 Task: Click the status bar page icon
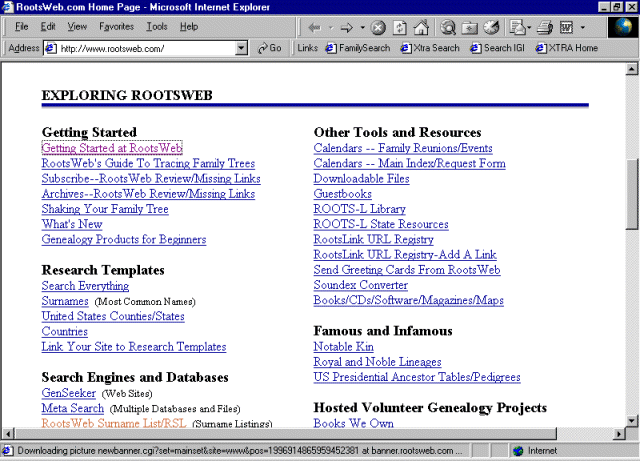tap(7, 451)
